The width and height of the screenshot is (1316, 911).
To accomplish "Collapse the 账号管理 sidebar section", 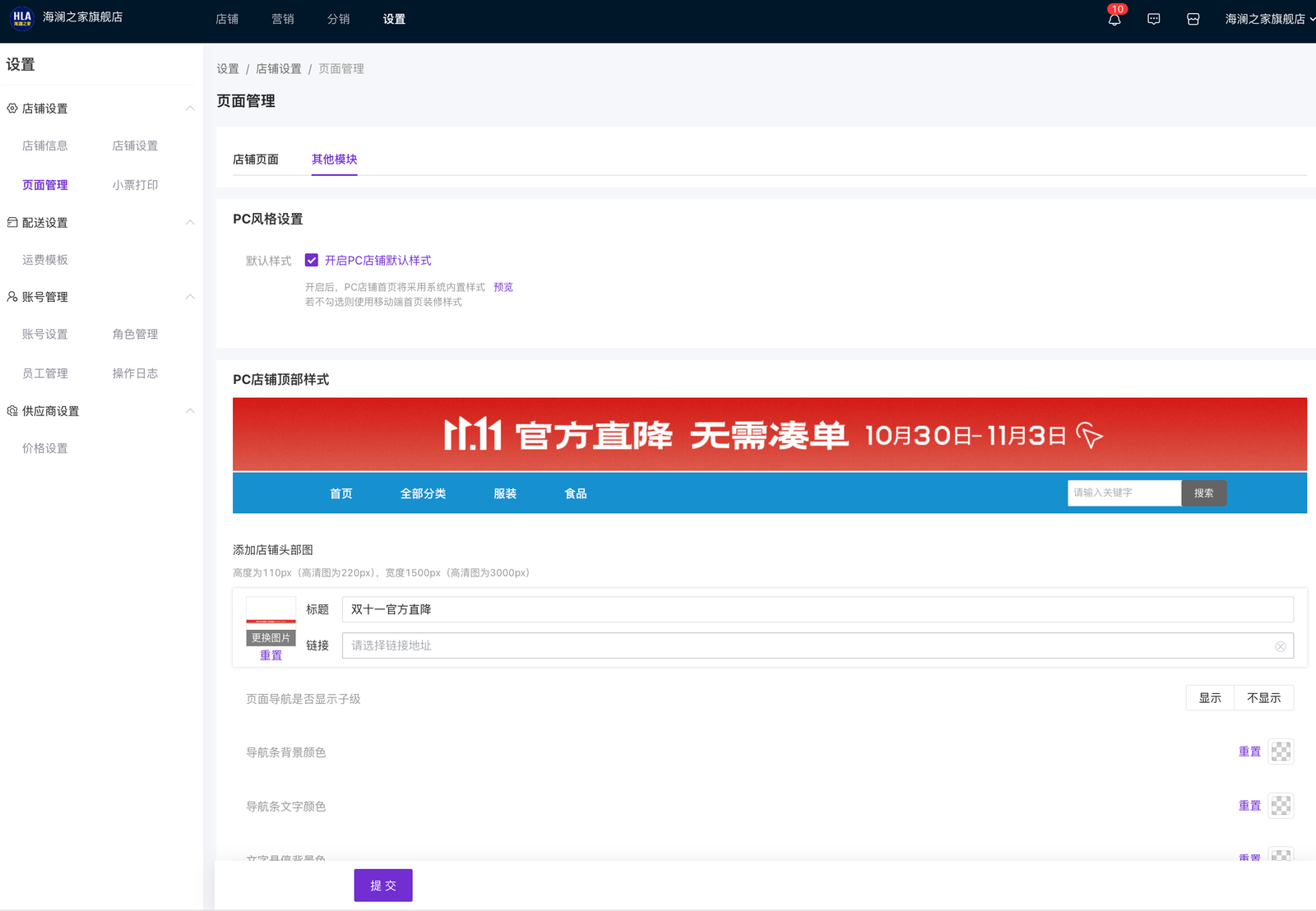I will (x=190, y=297).
